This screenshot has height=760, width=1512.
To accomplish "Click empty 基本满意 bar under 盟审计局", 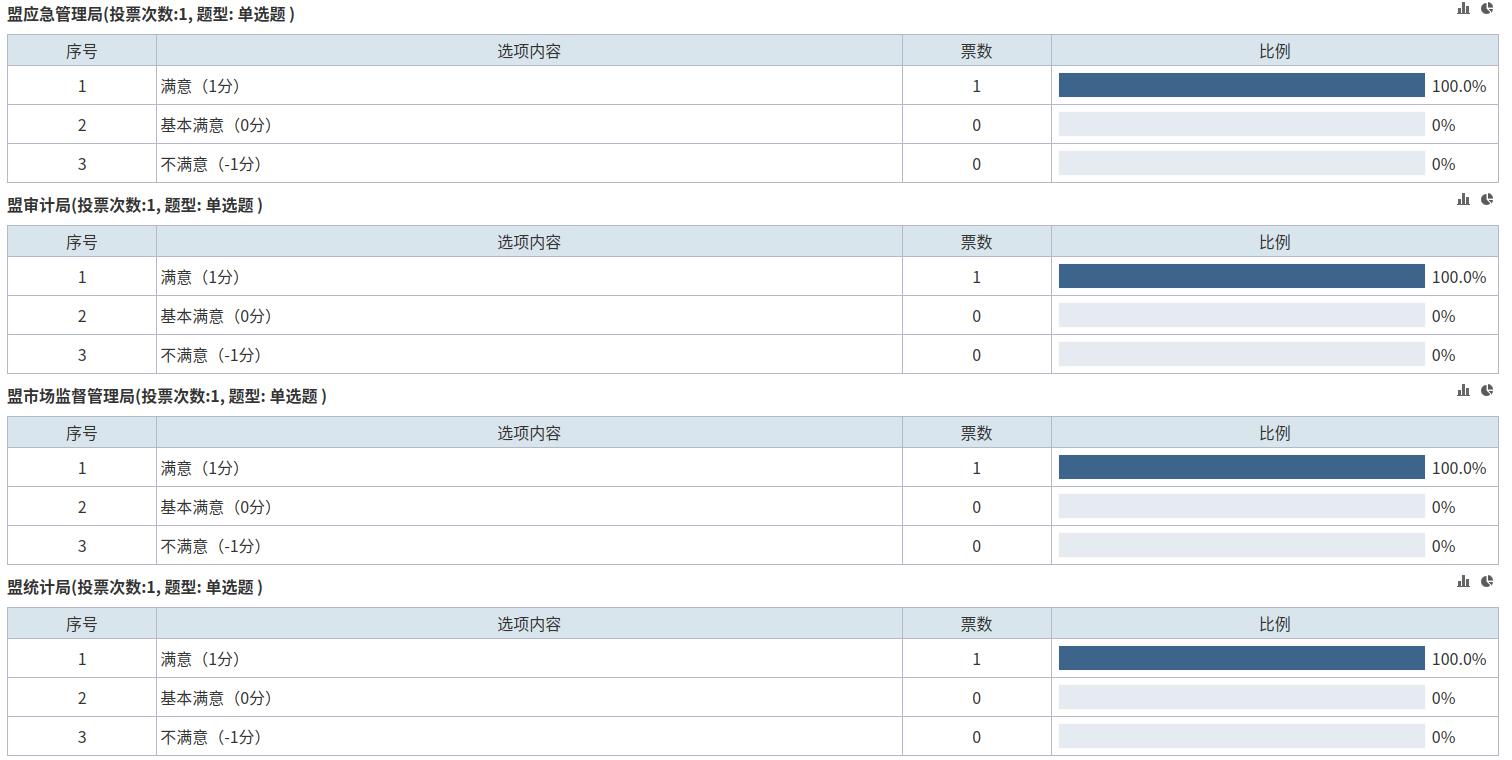I will [x=1241, y=316].
